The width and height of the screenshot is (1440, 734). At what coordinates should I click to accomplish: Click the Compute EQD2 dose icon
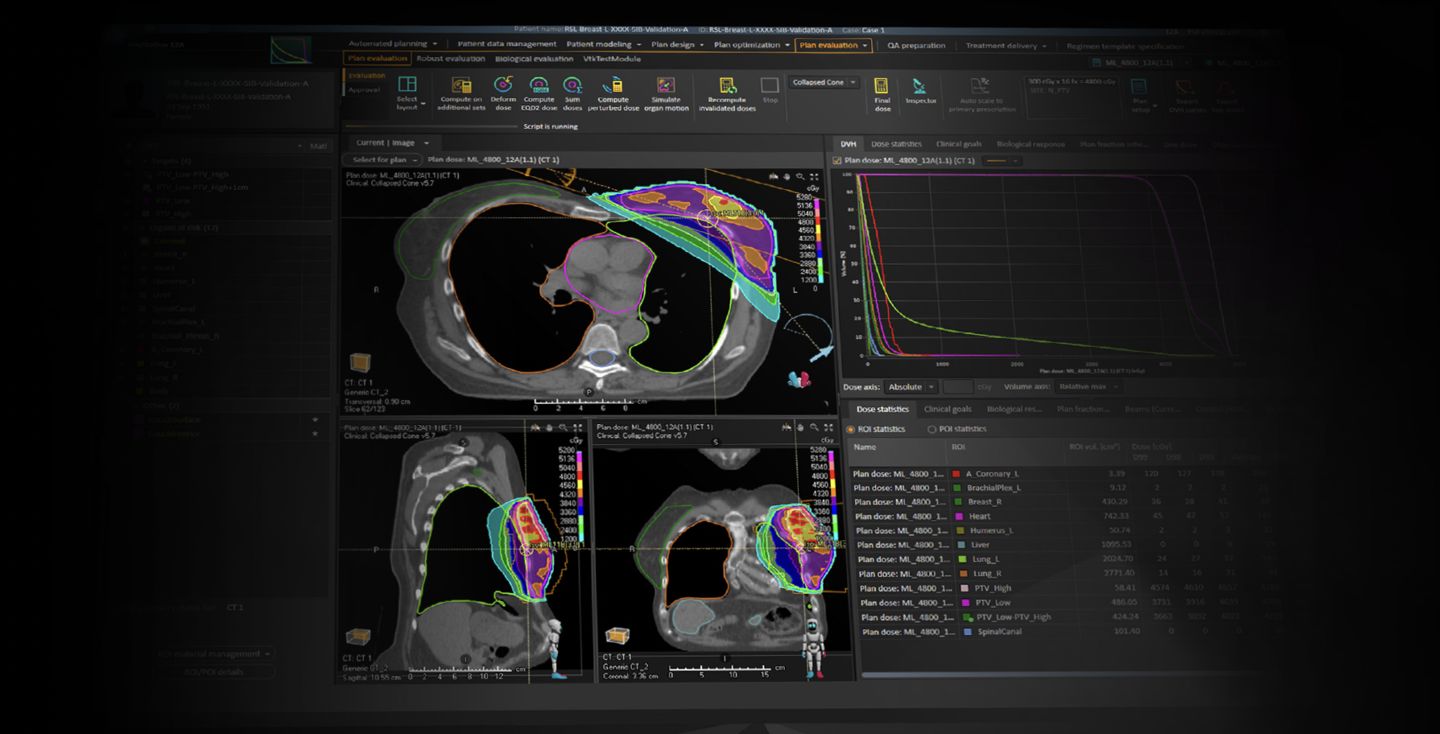pos(539,86)
